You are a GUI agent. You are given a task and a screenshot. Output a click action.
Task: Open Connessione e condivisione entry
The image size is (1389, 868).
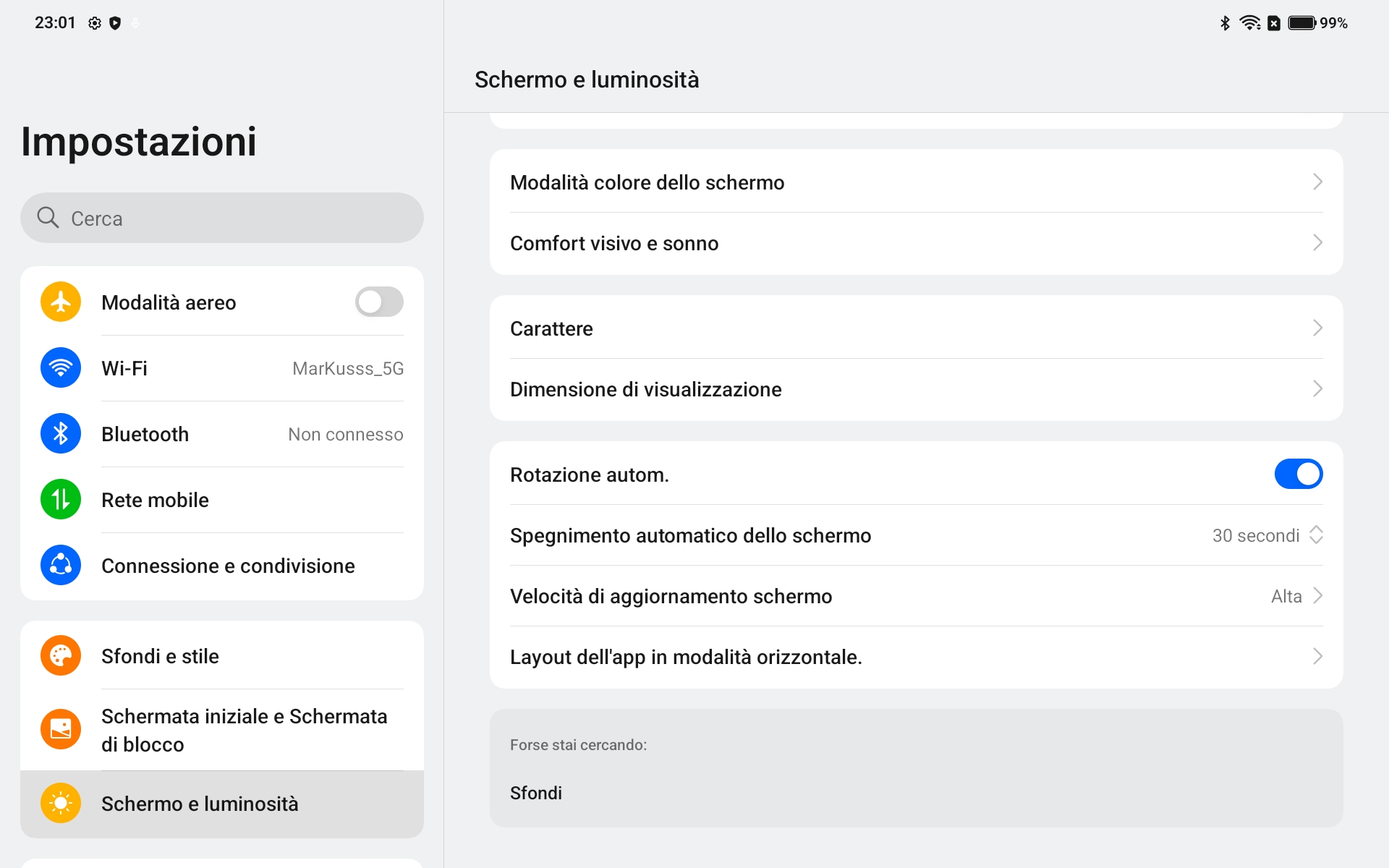[x=222, y=566]
